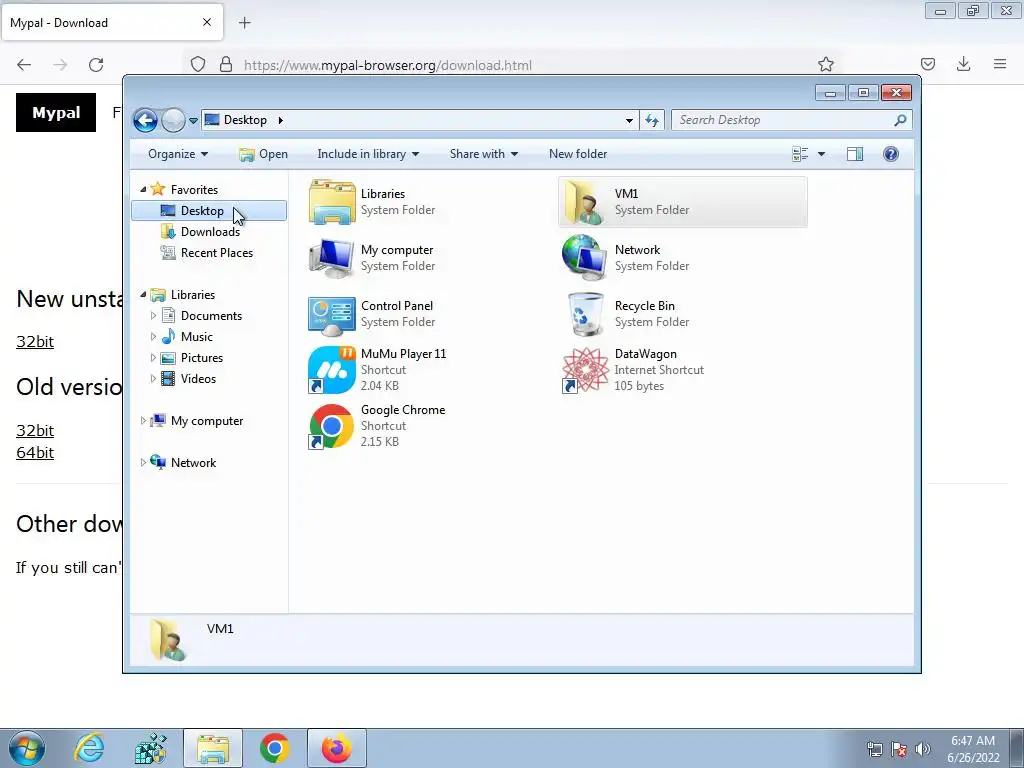Click New folder in toolbar
1024x768 pixels.
pos(578,154)
